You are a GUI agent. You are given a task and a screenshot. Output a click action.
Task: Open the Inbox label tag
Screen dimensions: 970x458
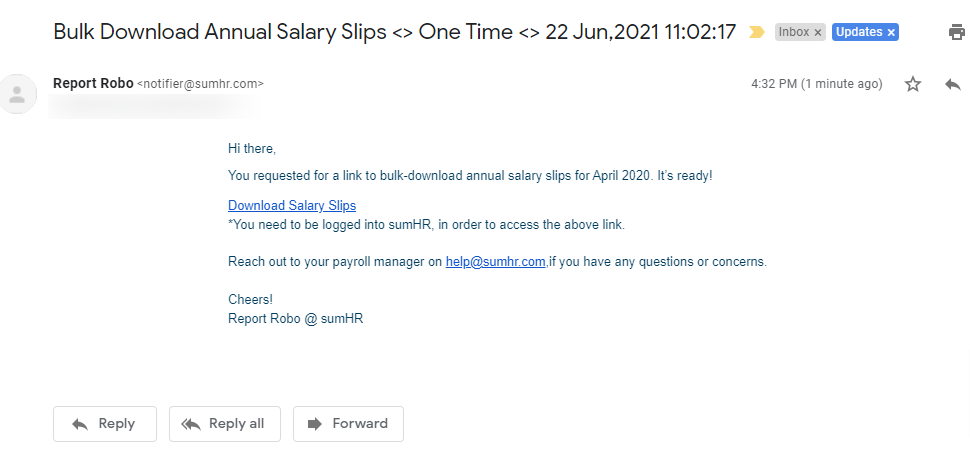[794, 32]
